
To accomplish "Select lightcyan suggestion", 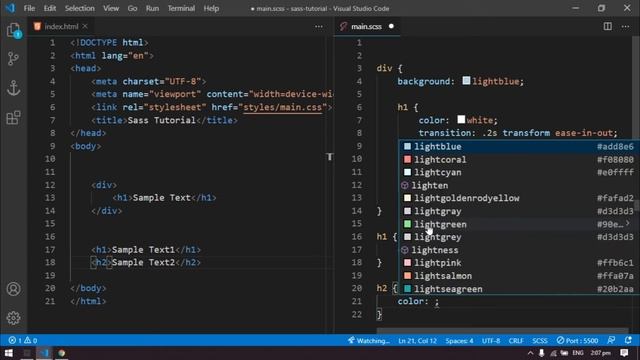I will [519, 172].
